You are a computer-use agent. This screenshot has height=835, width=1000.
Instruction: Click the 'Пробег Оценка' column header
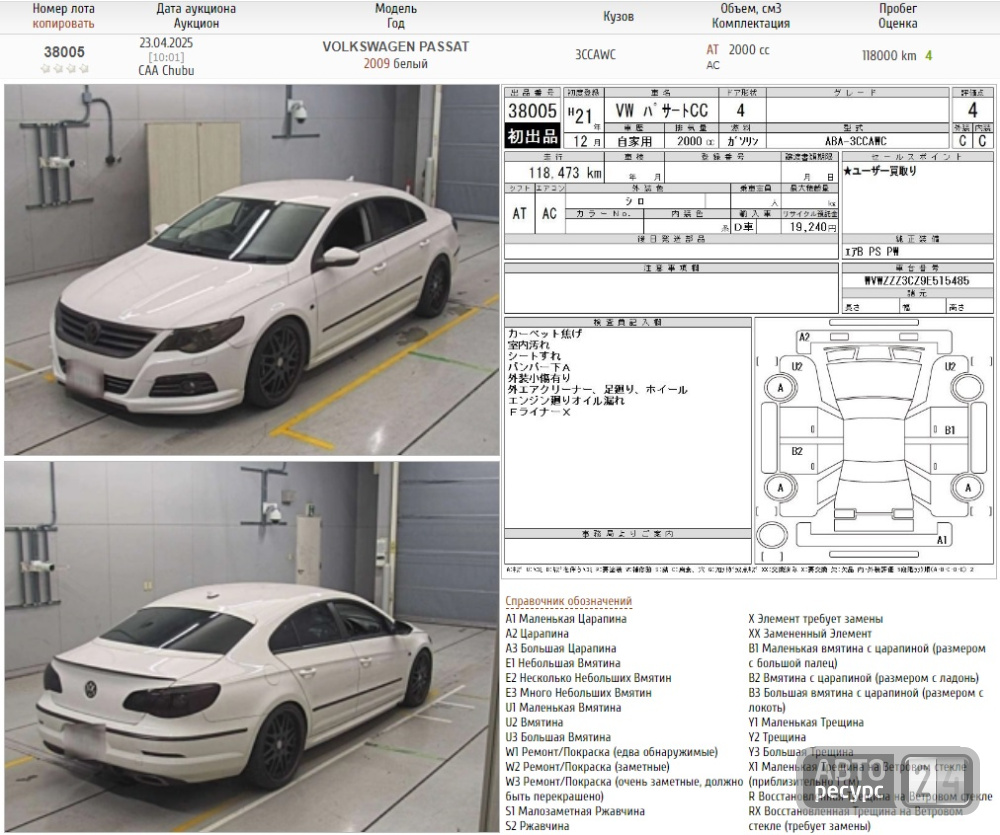(897, 16)
